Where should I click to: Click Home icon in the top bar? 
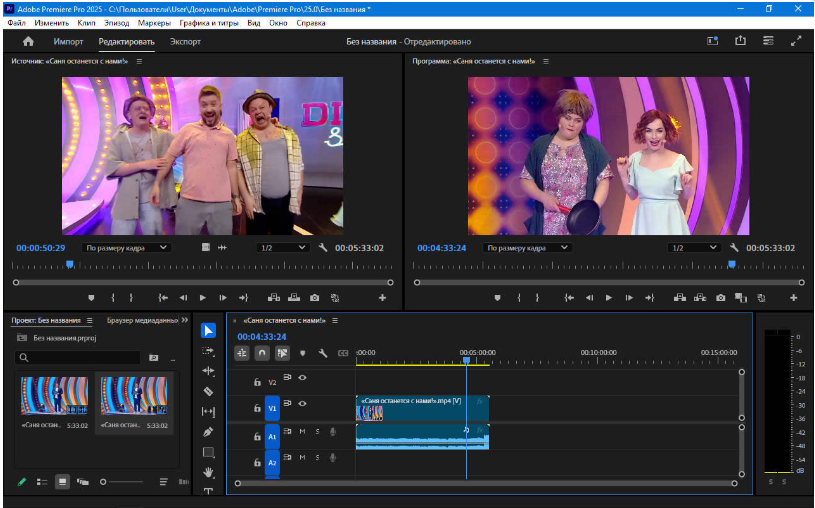click(x=28, y=42)
